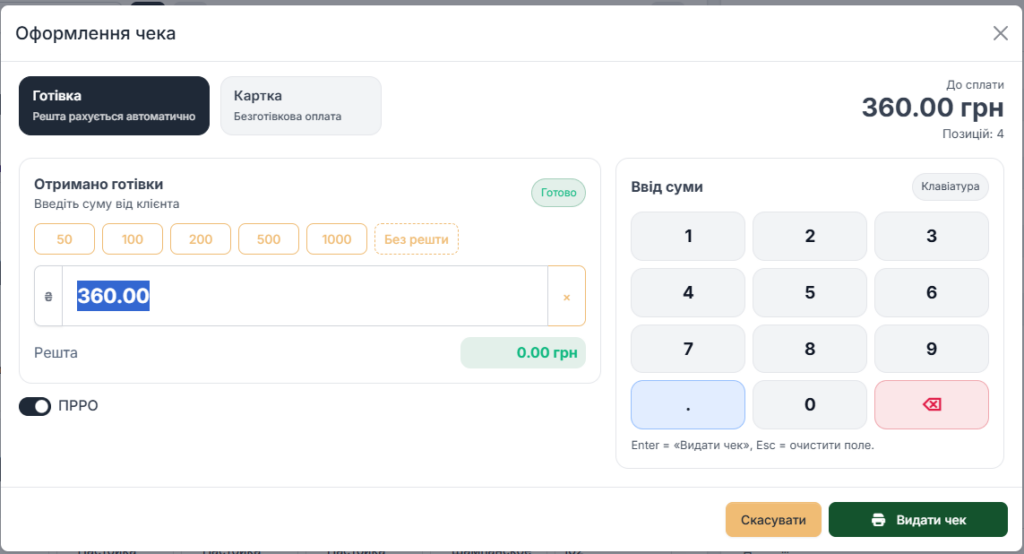
Task: Choose the 50 quick amount chip
Action: (x=65, y=239)
